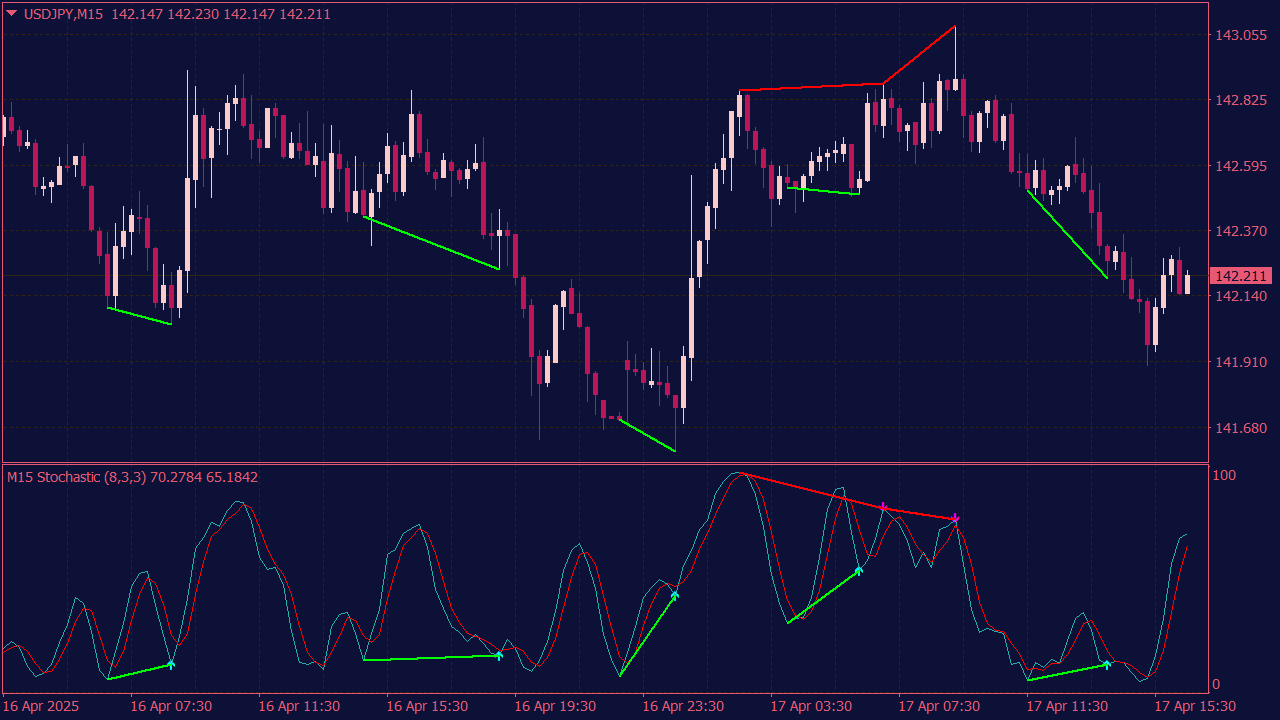Click the M15 Stochastic (8,3,3) indicator label
Image resolution: width=1280 pixels, height=720 pixels.
click(x=76, y=477)
